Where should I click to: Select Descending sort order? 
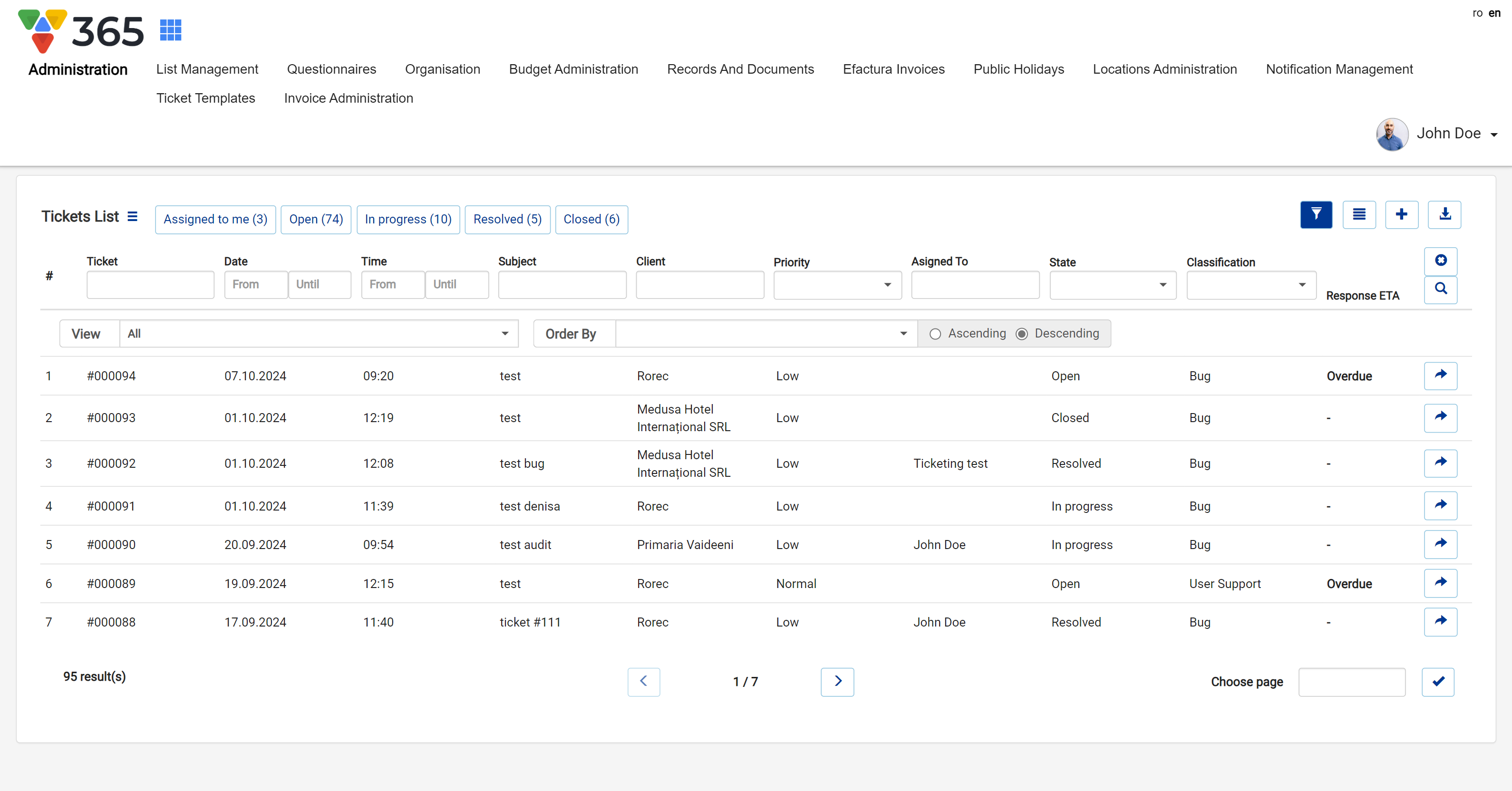tap(1021, 333)
